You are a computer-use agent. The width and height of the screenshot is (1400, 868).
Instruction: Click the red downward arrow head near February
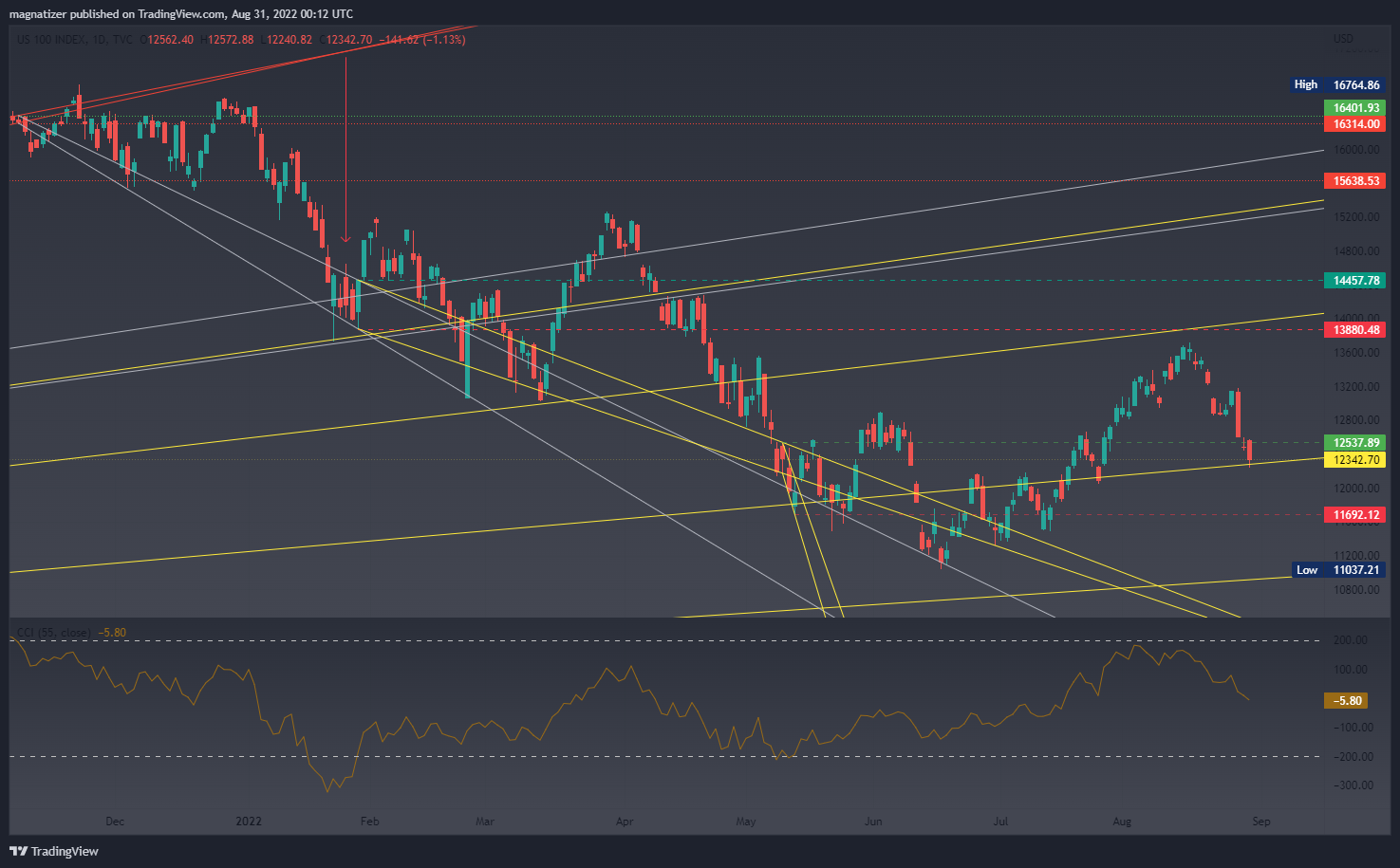pyautogui.click(x=345, y=239)
